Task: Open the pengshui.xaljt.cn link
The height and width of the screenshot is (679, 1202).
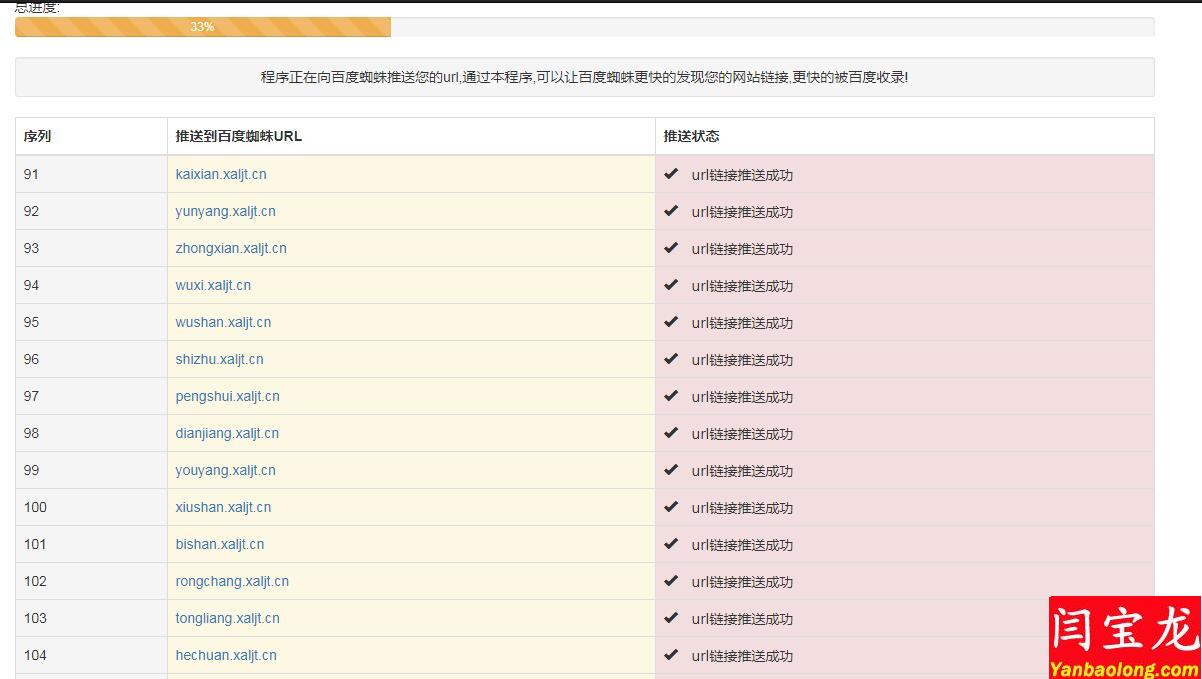Action: click(x=227, y=396)
